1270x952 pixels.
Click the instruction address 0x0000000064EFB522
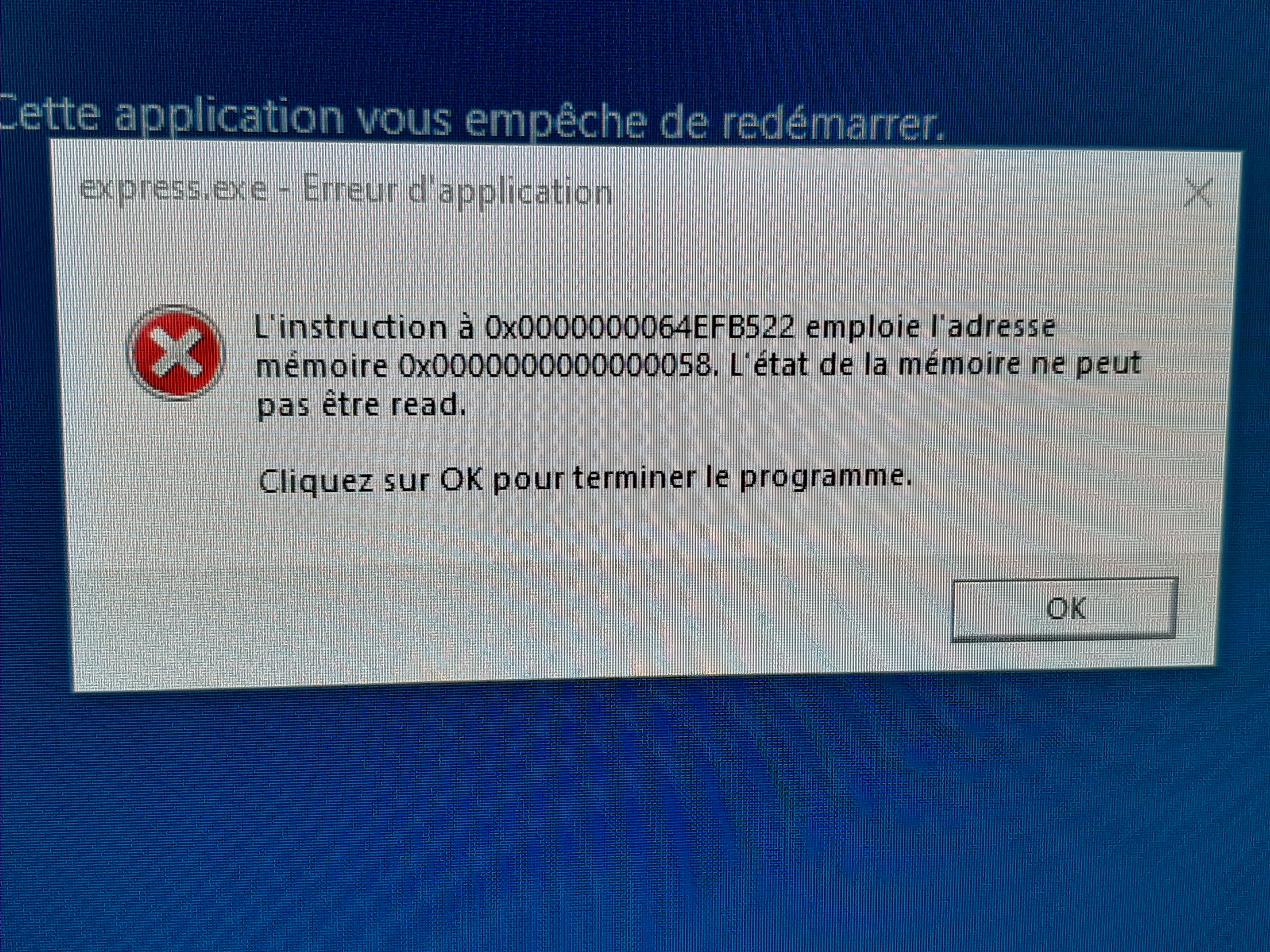[640, 328]
